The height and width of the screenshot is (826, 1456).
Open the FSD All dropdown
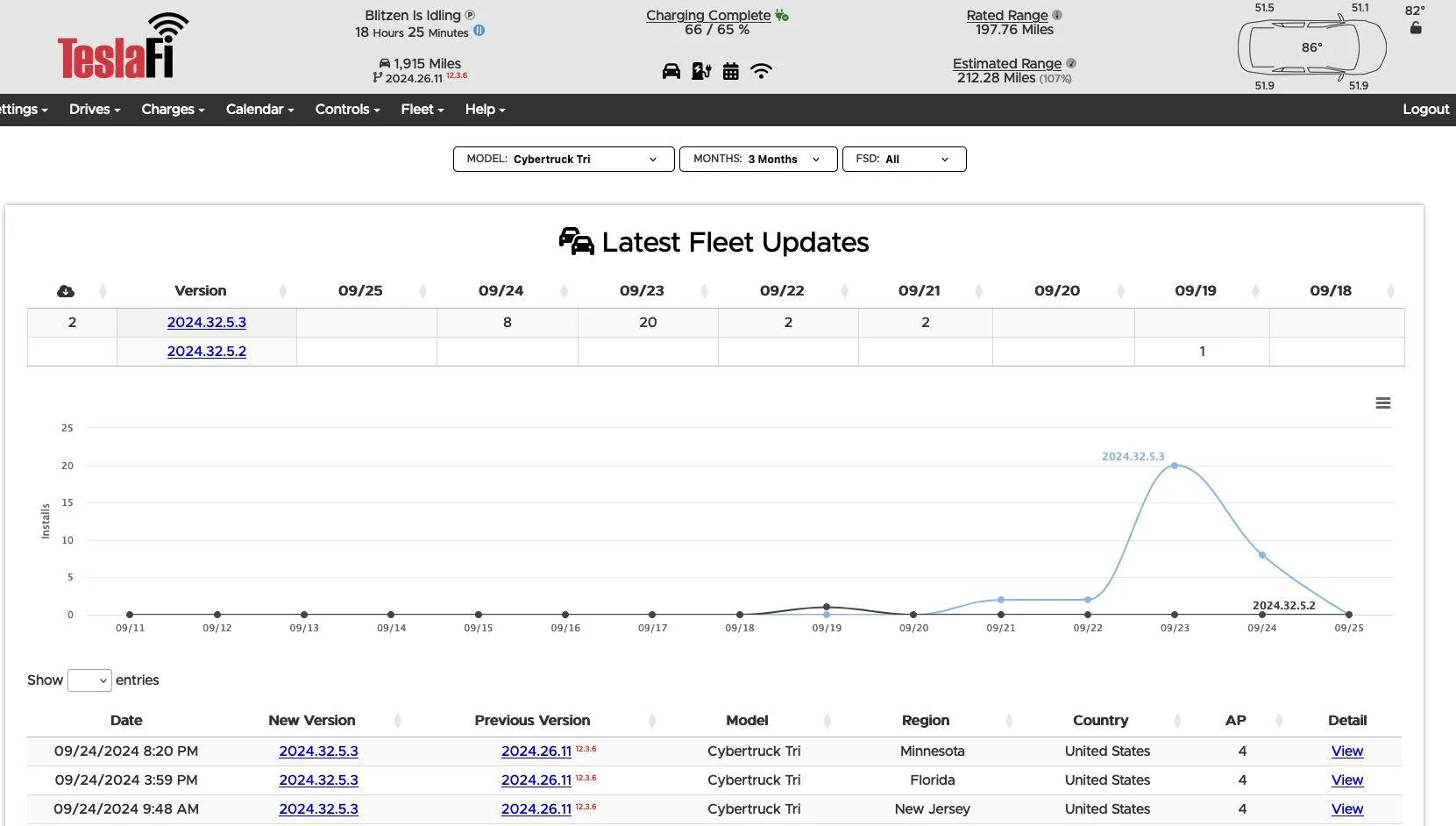coord(904,159)
